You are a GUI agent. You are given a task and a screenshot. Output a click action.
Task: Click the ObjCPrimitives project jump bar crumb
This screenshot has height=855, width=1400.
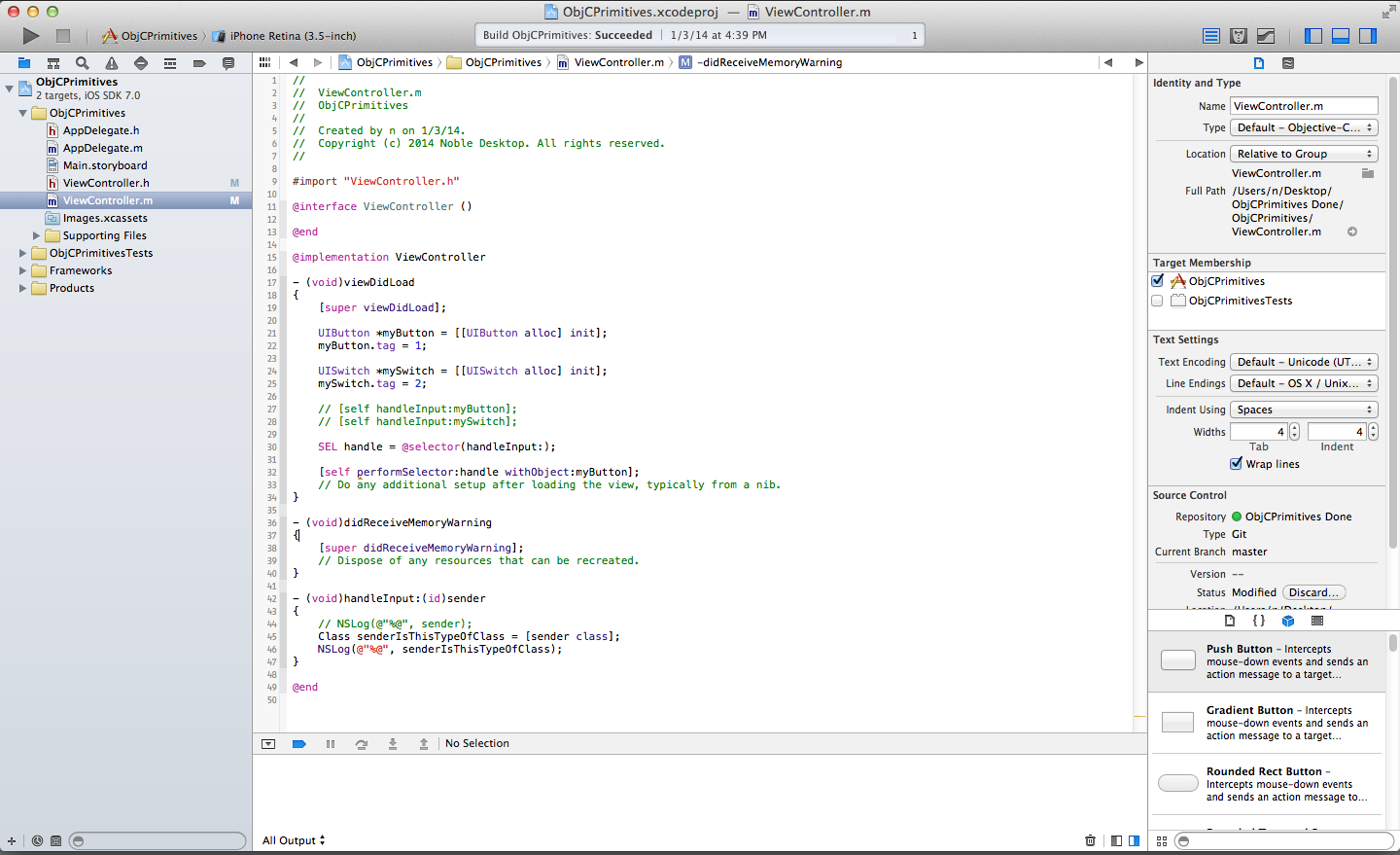coord(385,62)
